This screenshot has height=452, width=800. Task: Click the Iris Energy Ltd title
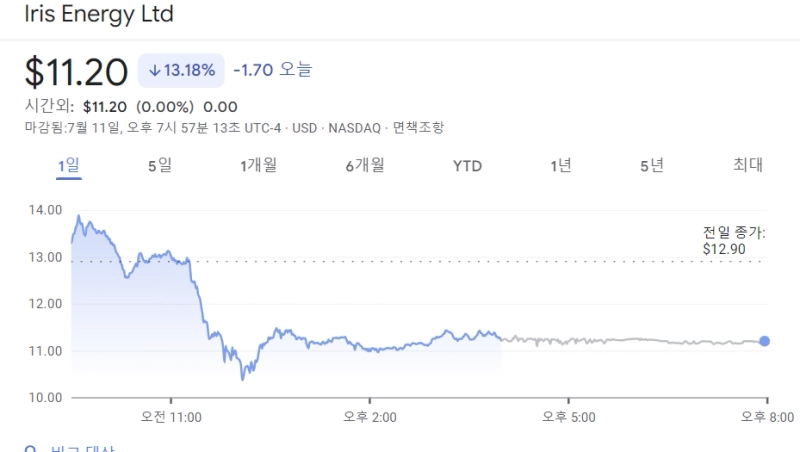point(99,15)
